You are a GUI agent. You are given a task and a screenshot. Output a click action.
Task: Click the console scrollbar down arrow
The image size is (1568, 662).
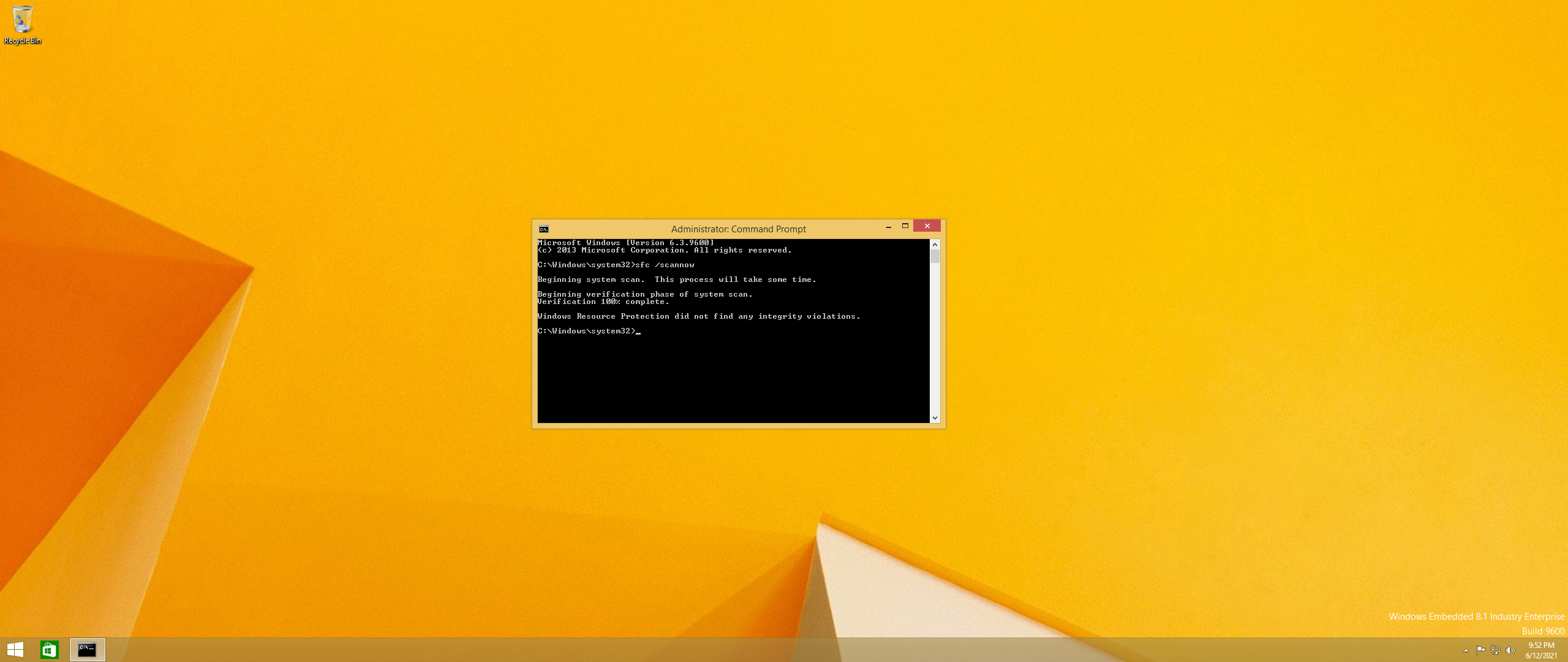(x=935, y=418)
